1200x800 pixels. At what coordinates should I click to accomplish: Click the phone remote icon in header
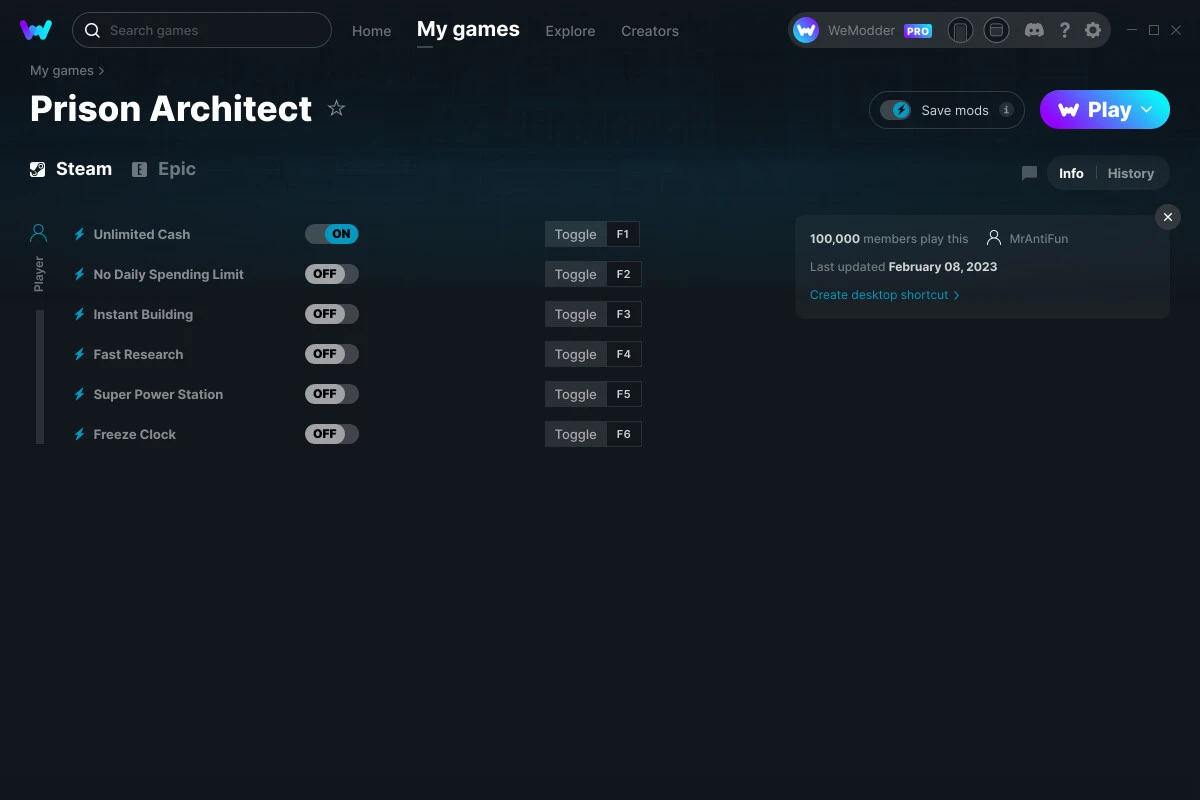coord(960,30)
